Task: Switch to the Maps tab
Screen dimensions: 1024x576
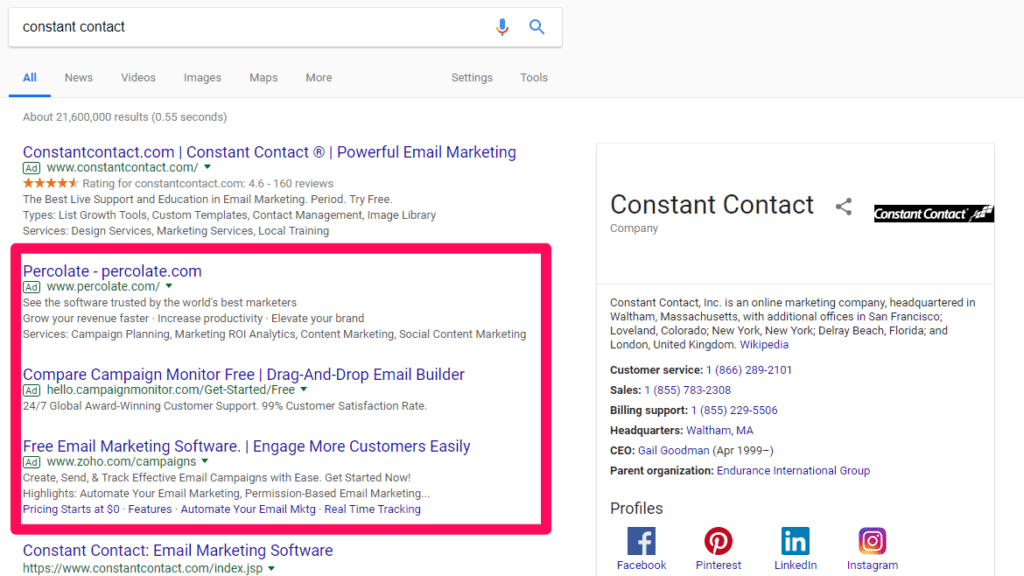Action: pos(263,77)
